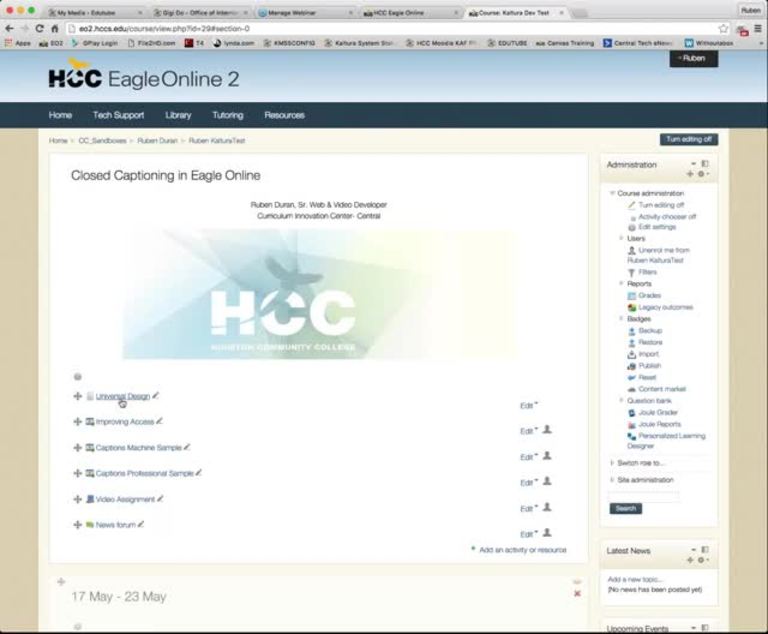Toggle Activity chooser off link
The width and height of the screenshot is (768, 634).
pos(667,217)
